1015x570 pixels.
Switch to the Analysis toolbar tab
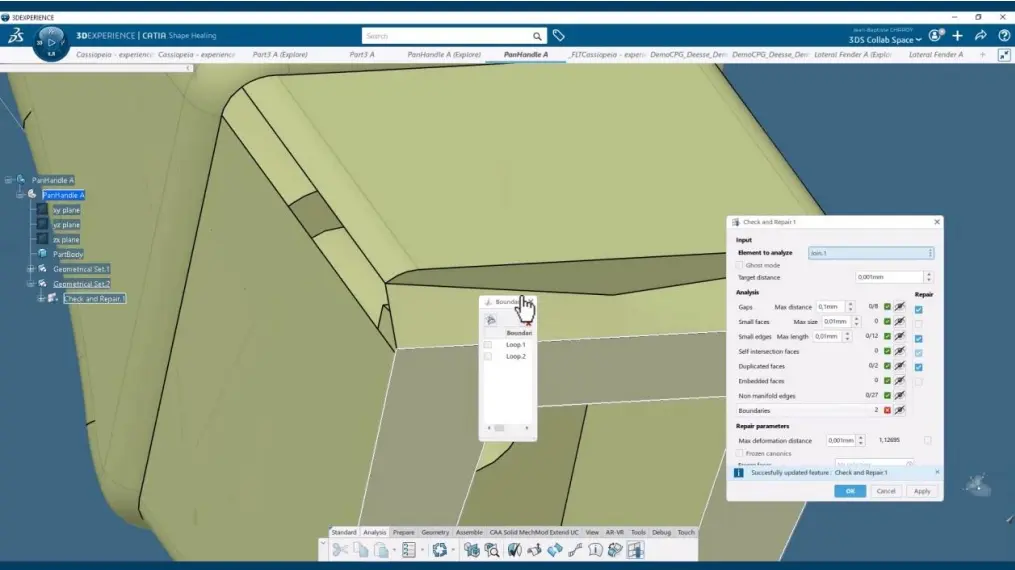click(374, 532)
